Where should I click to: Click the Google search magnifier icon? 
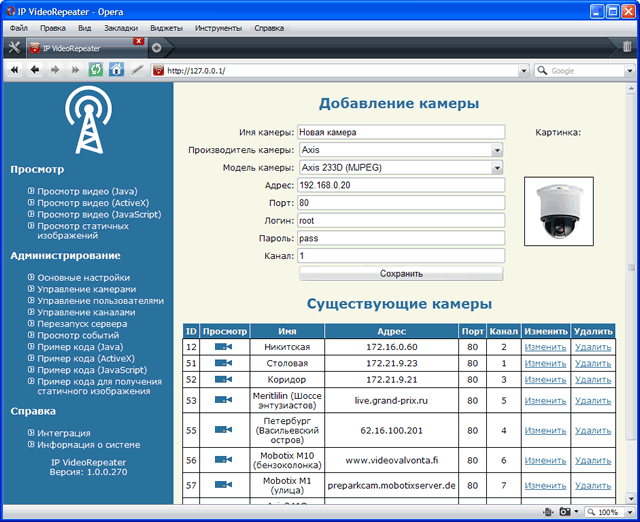(x=542, y=71)
